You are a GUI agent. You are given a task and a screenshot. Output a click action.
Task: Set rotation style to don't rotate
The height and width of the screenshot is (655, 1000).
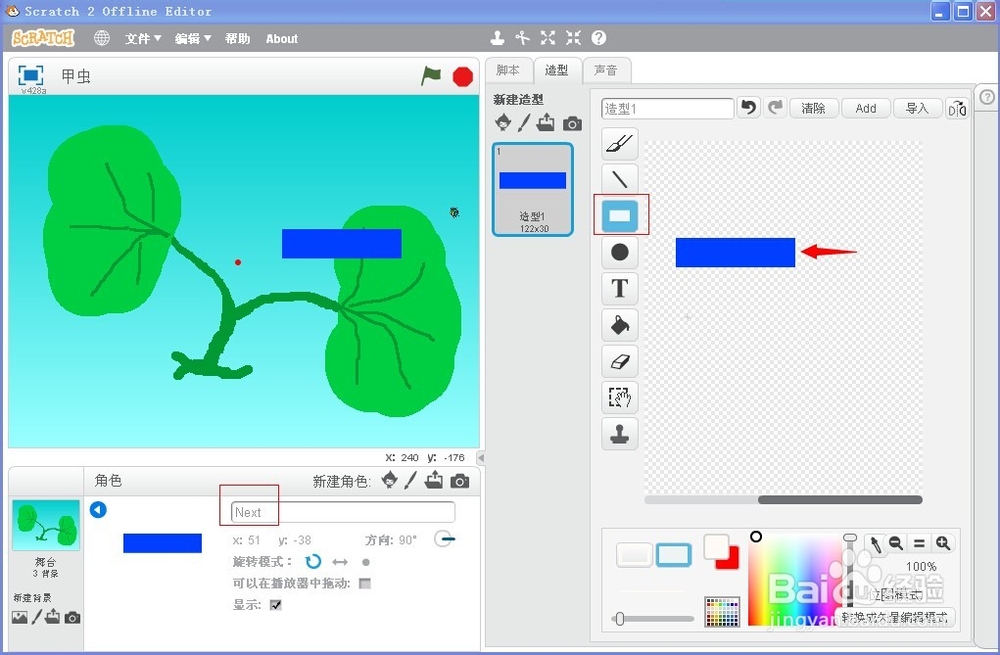pos(365,562)
